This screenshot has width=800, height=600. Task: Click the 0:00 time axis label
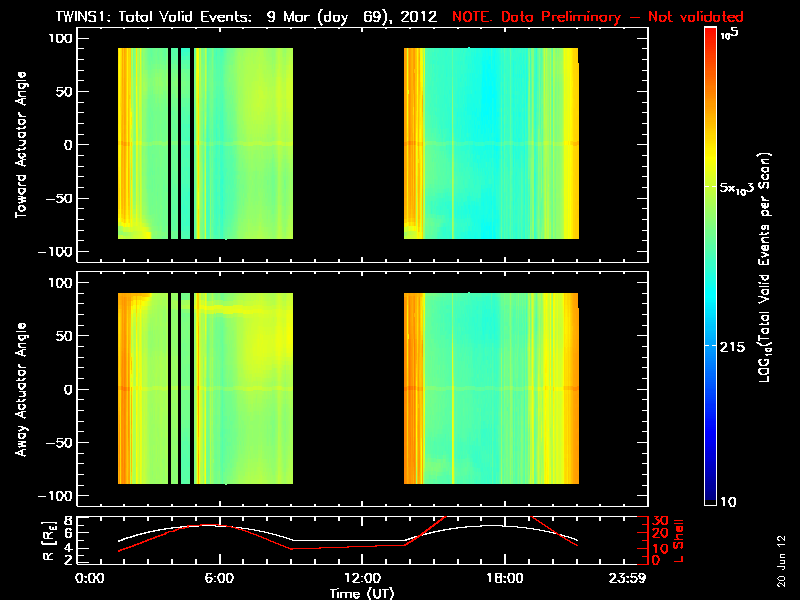coord(90,578)
